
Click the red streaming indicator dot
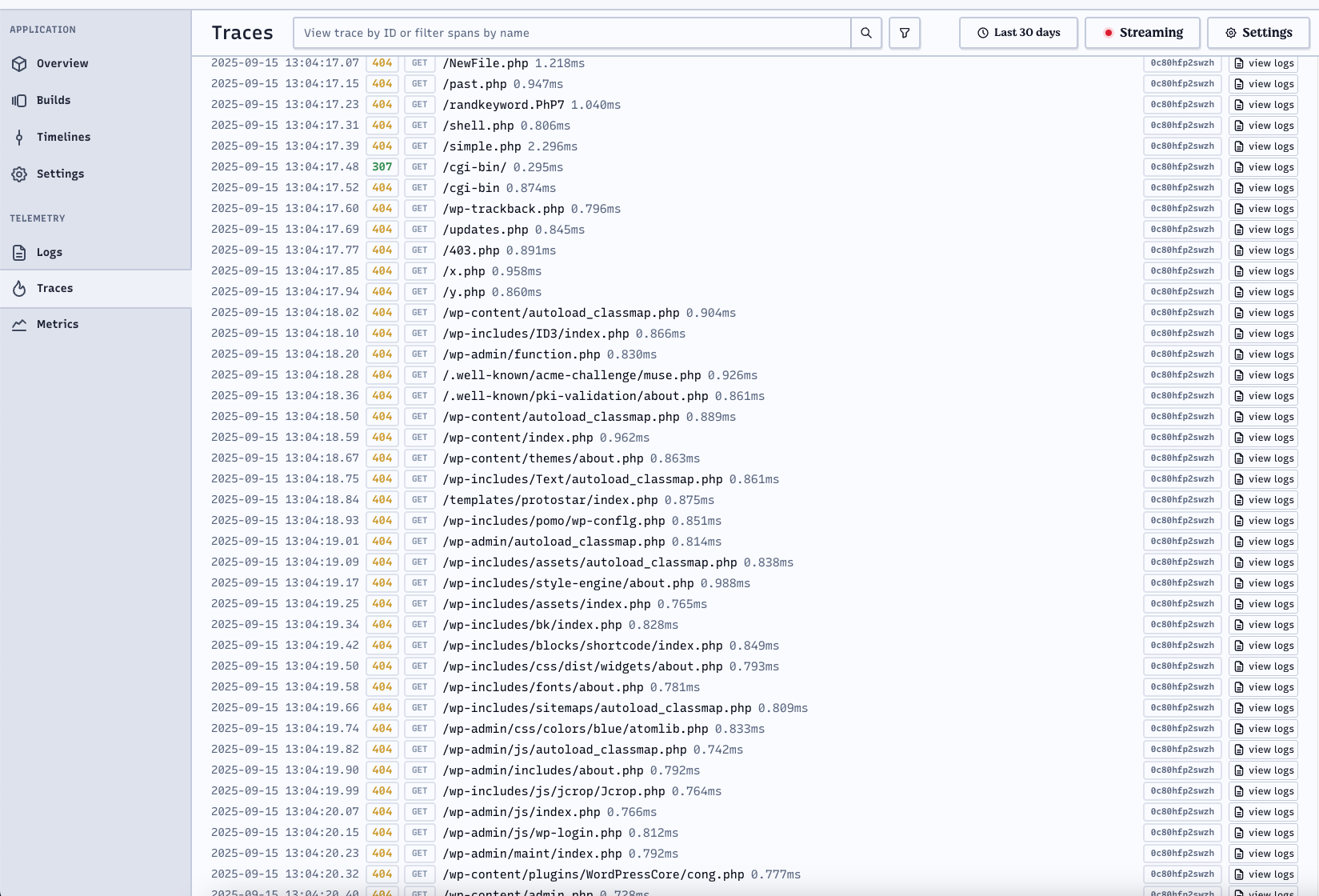point(1109,33)
